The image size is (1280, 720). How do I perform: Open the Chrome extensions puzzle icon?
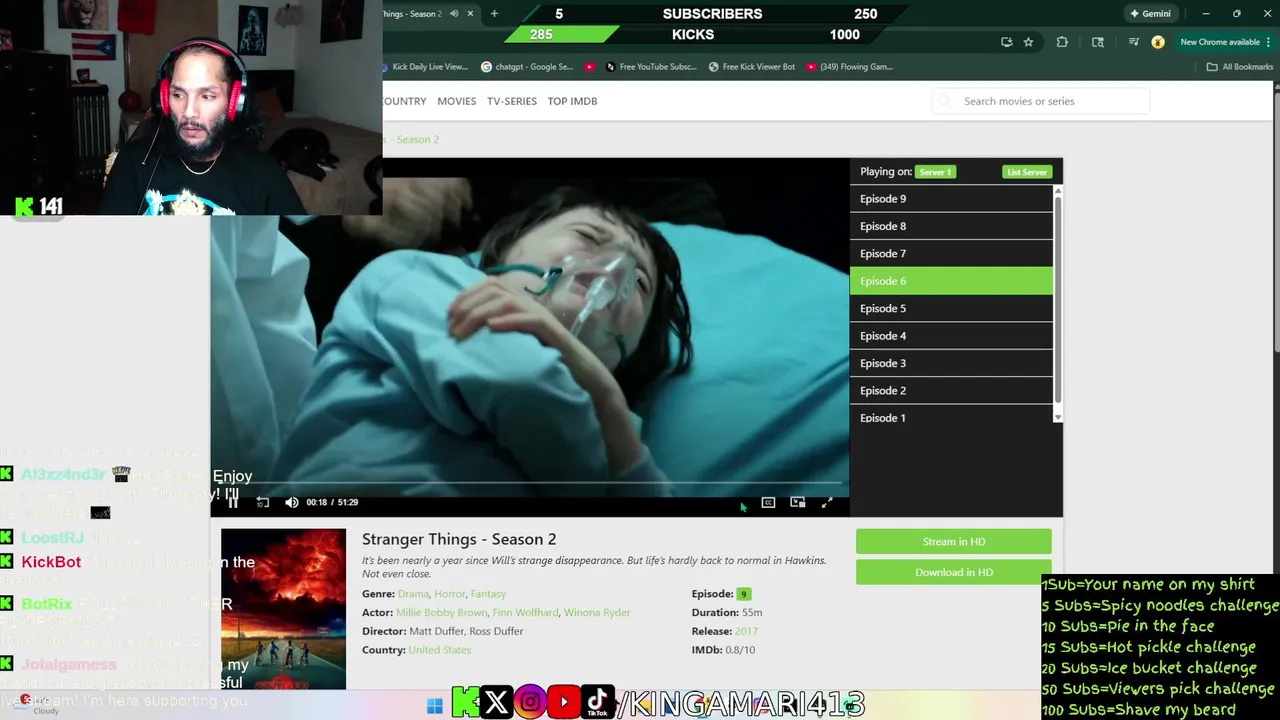point(1062,42)
